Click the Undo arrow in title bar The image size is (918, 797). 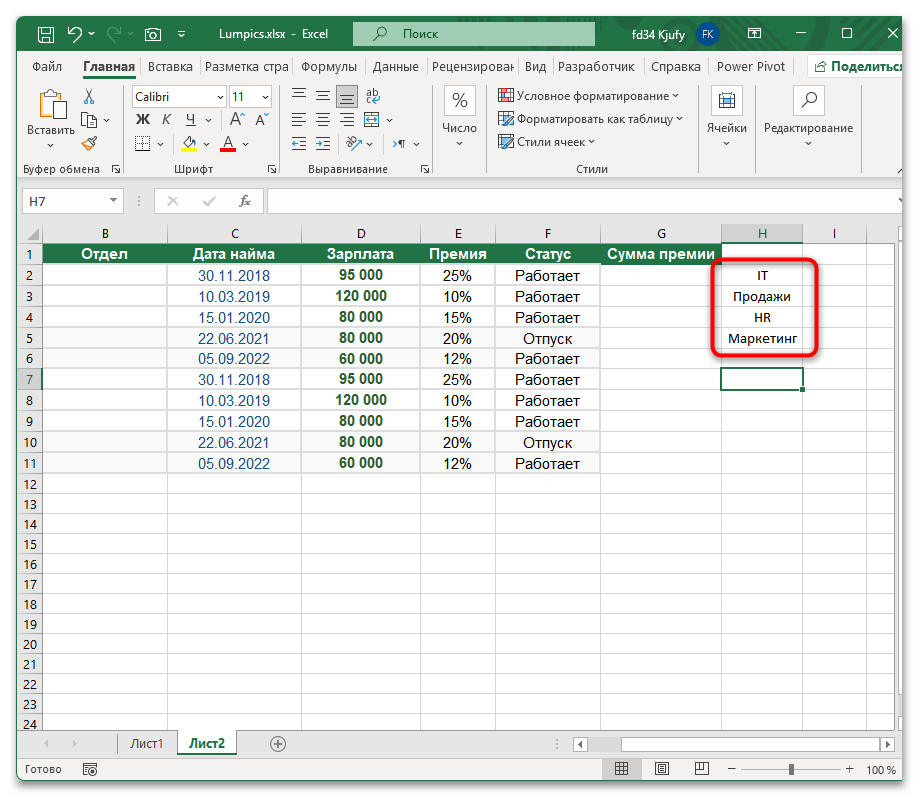click(x=75, y=34)
